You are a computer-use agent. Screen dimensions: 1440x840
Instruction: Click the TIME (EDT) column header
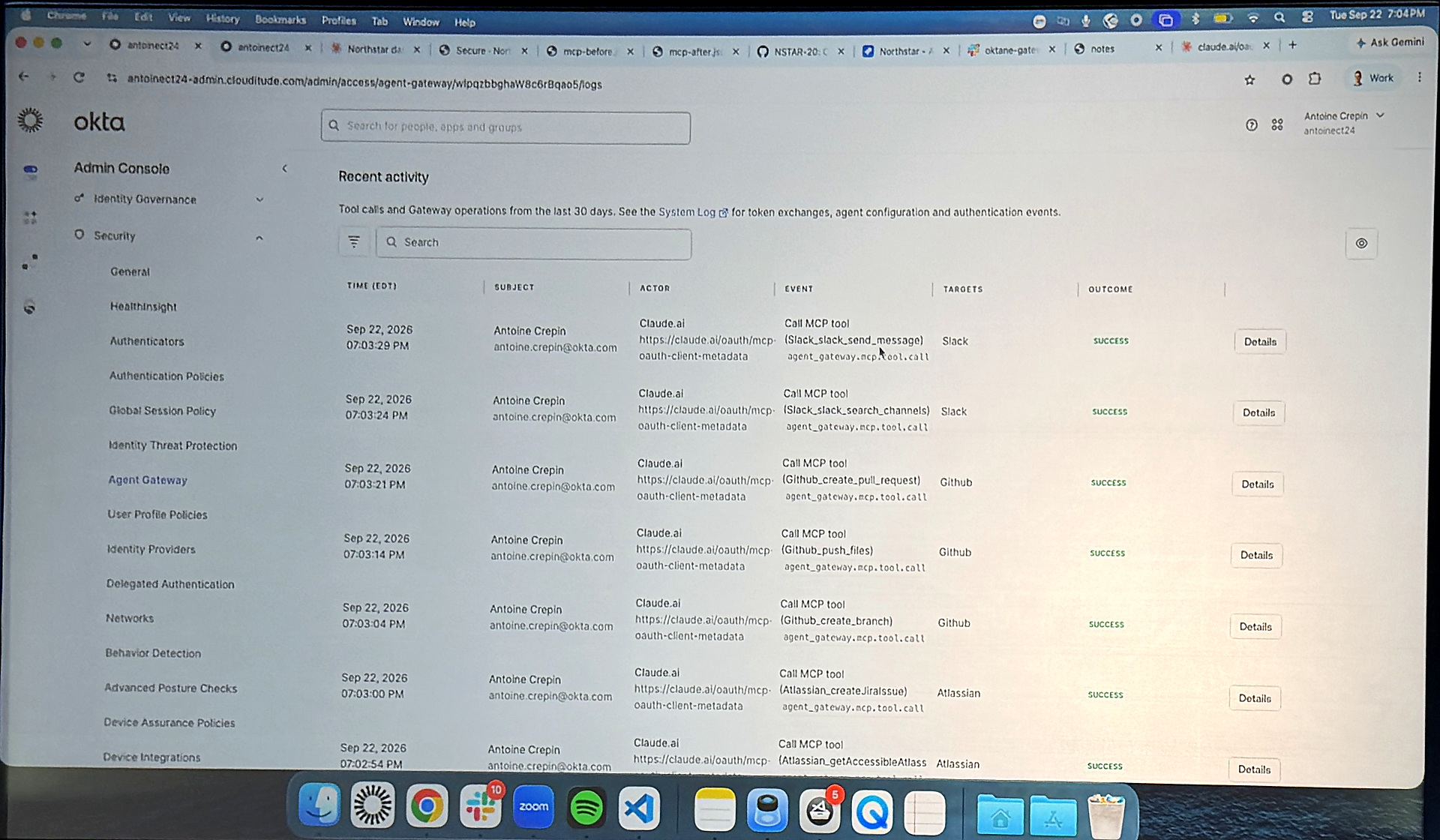click(372, 286)
